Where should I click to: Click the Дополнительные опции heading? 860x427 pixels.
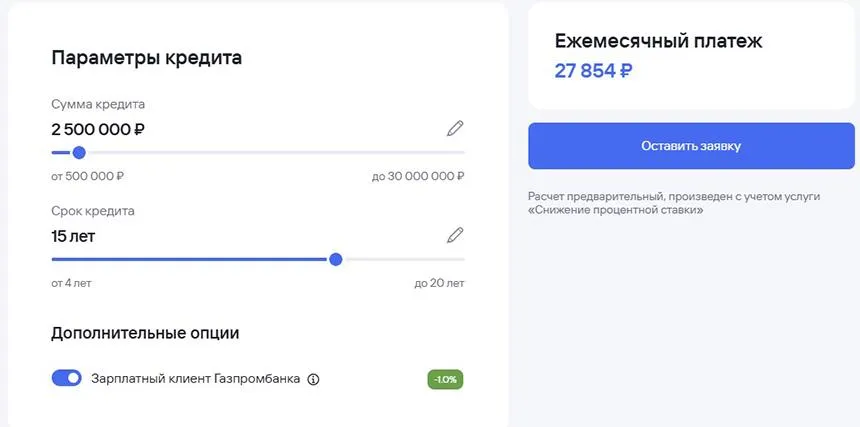coord(145,333)
